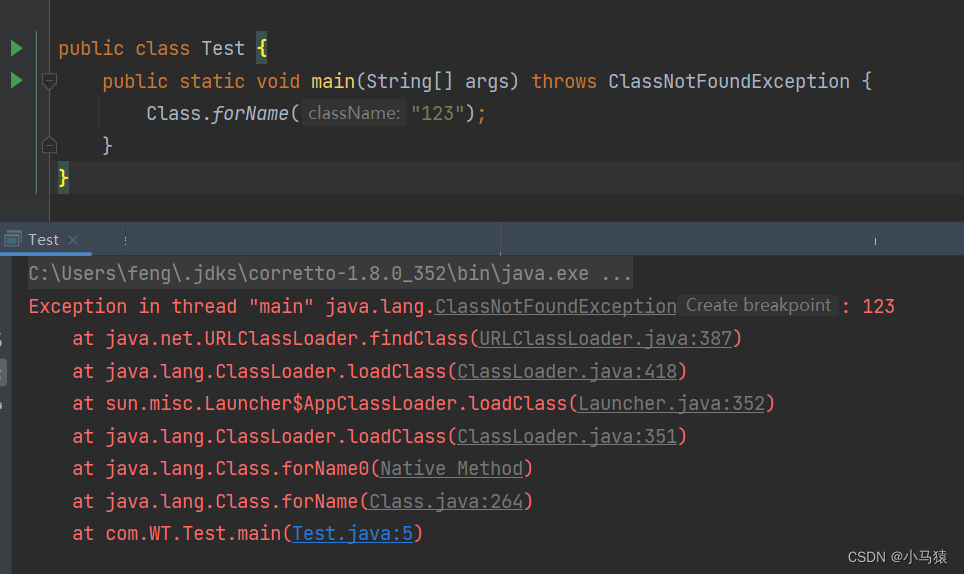Collapse main method fold marker
The width and height of the screenshot is (964, 574).
coord(49,81)
